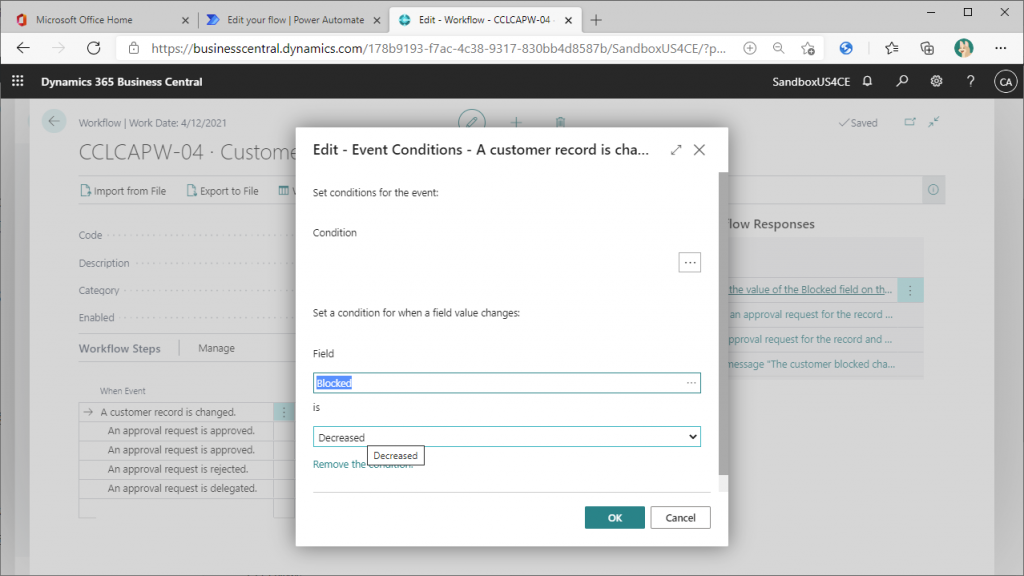
Task: Select the Workflow Steps heading
Action: click(x=120, y=348)
